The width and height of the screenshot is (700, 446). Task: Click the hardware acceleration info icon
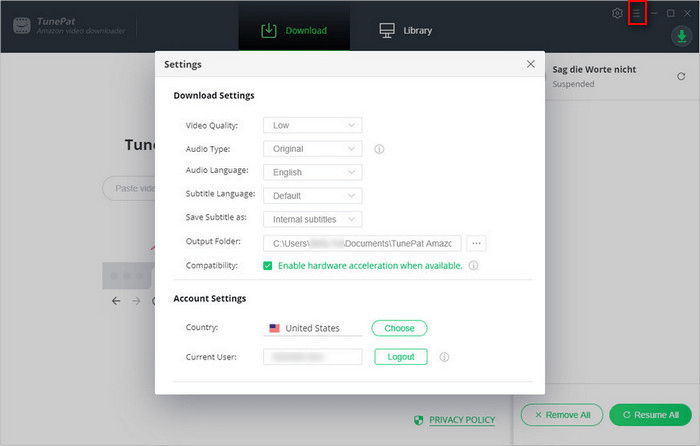click(x=473, y=266)
